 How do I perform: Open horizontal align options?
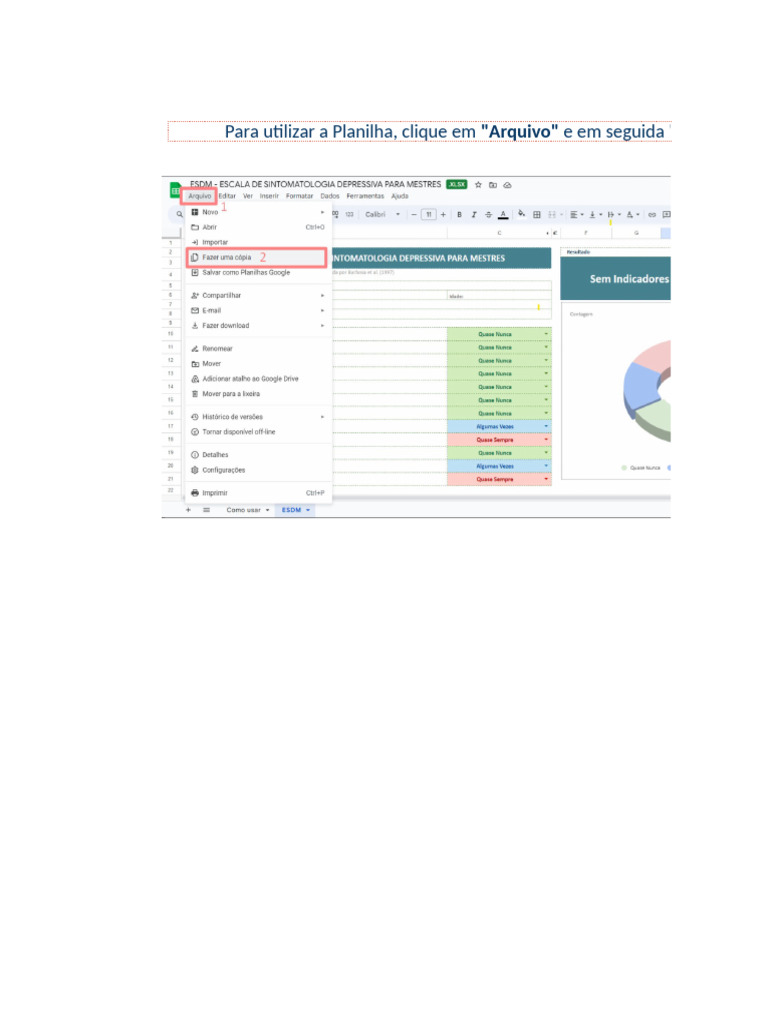(576, 214)
